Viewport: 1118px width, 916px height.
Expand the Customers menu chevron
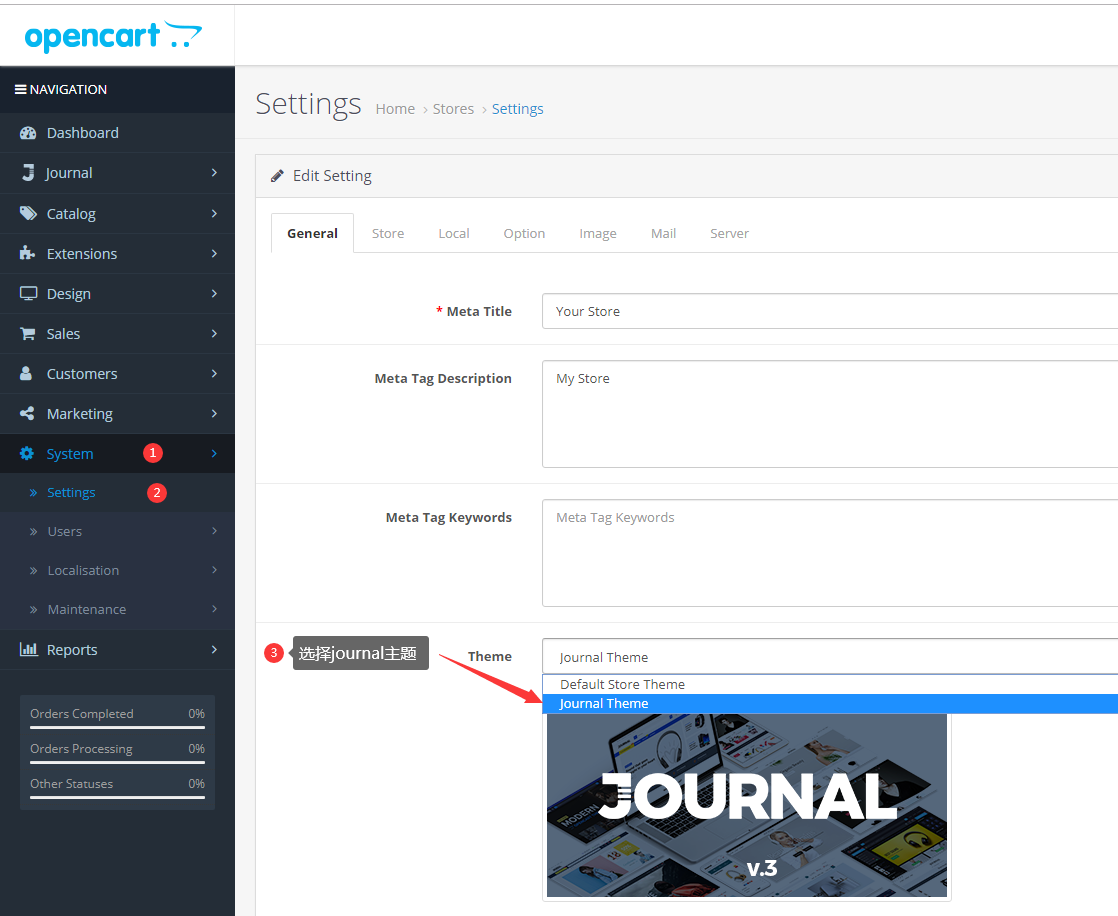[214, 373]
